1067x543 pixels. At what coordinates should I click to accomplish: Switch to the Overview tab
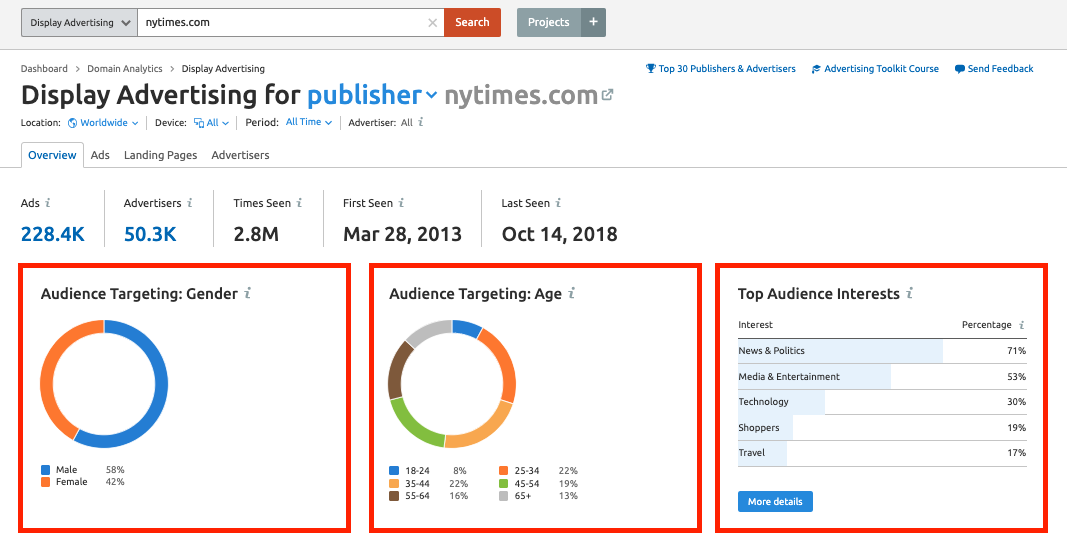point(52,155)
